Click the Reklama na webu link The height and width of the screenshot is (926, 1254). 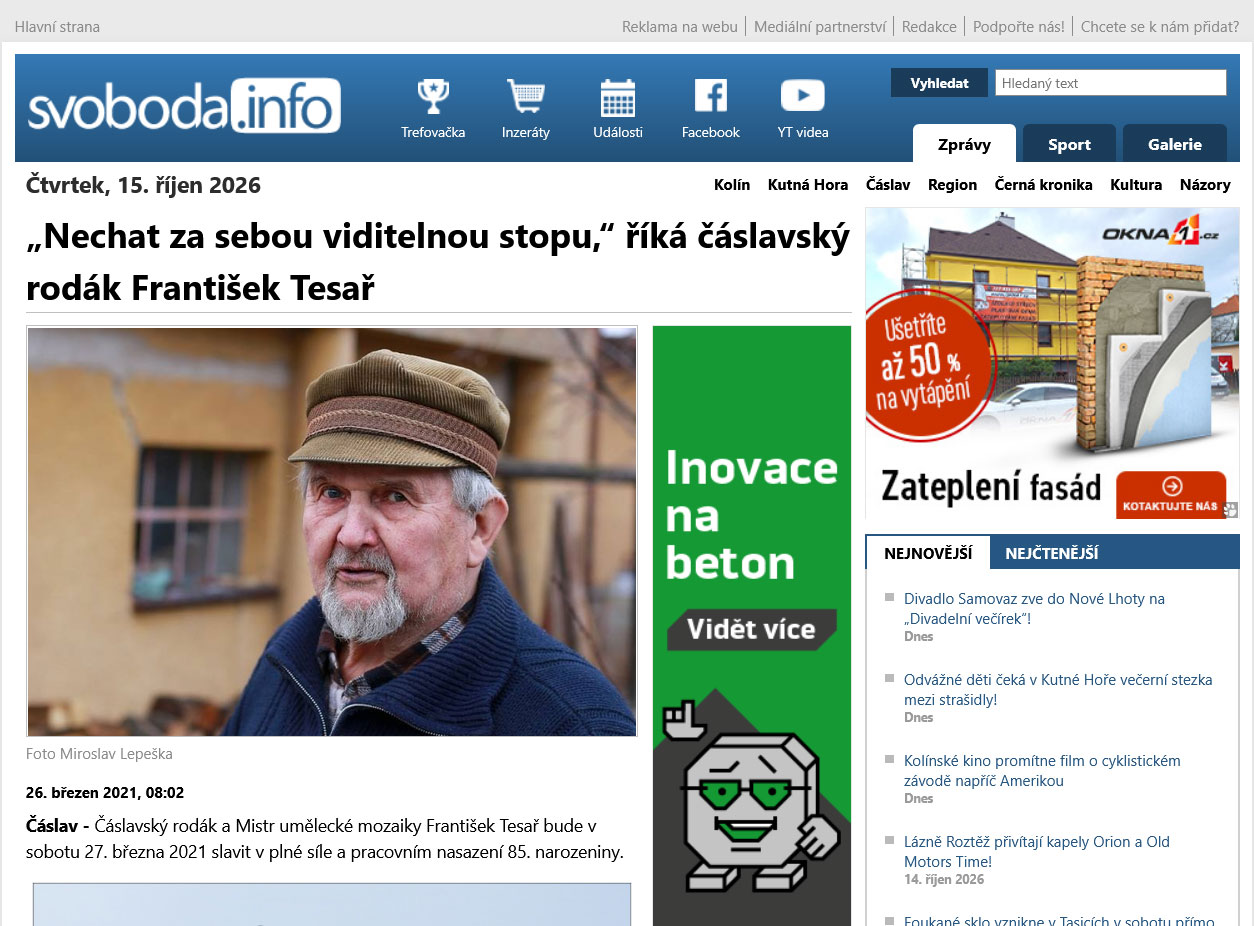coord(680,27)
